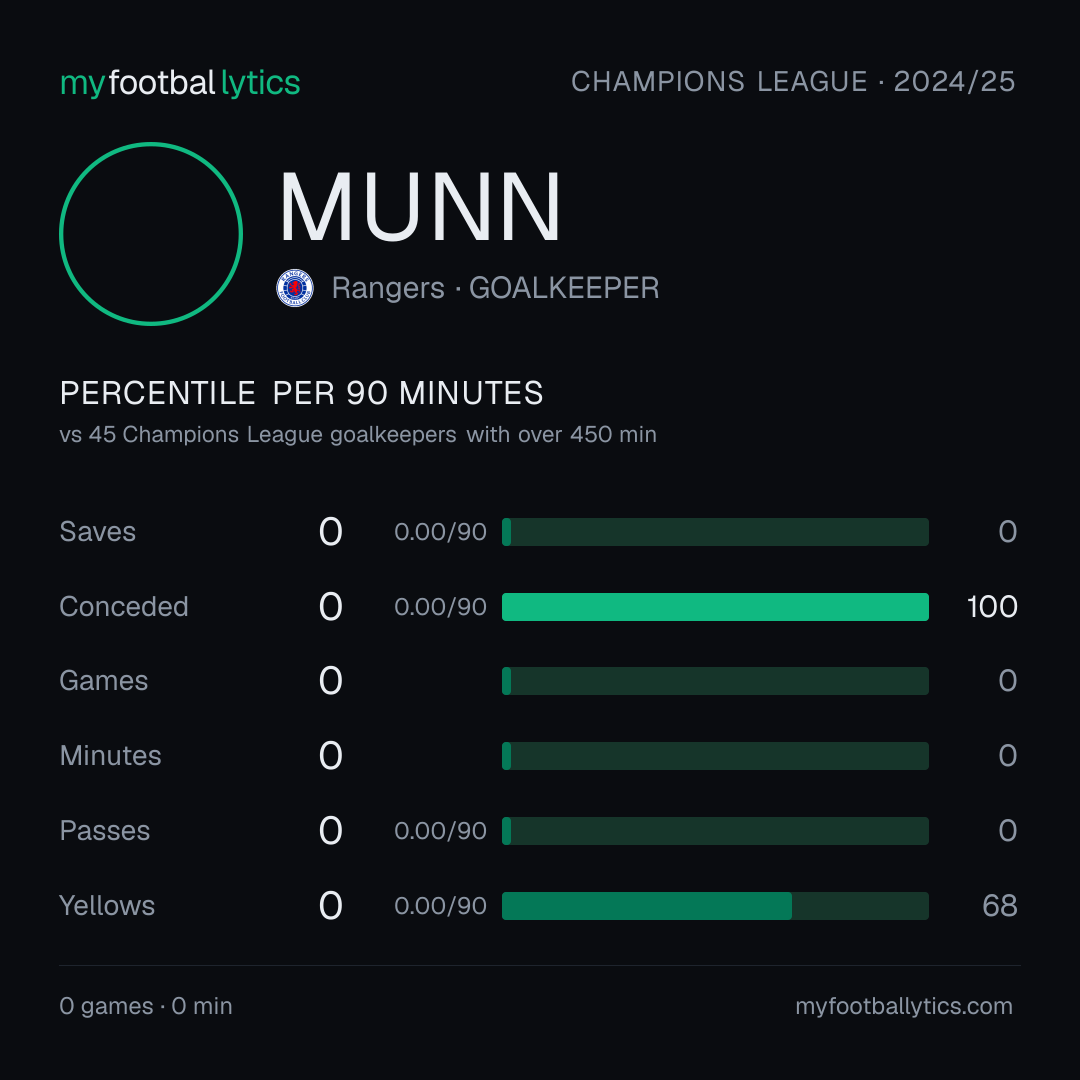Click the Champions League 2024/25 label
The image size is (1080, 1080).
click(793, 82)
